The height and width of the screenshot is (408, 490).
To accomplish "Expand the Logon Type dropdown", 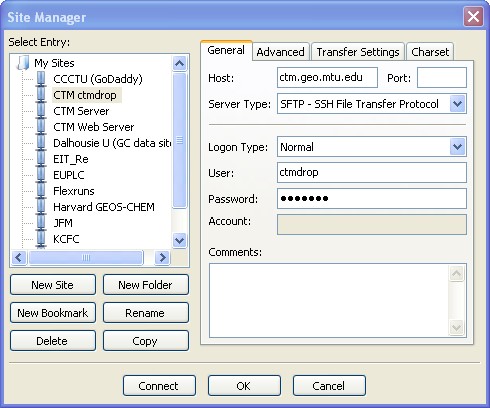I will (457, 147).
